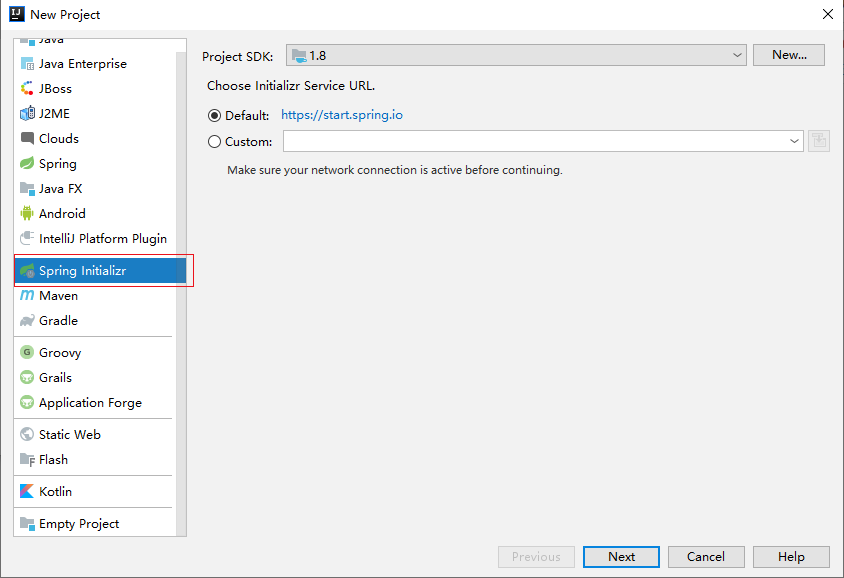Select the Custom service URL radio button

[x=214, y=141]
